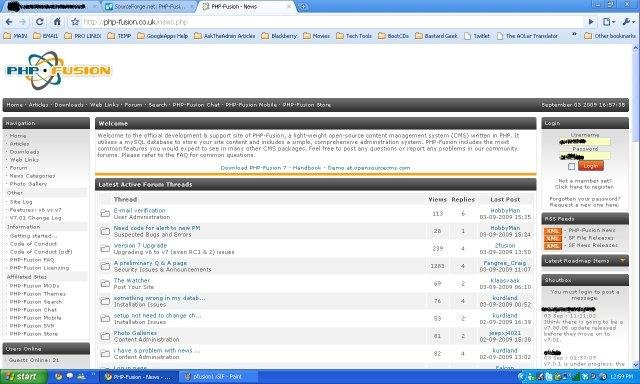Click folder icon of The Watcher thread
This screenshot has height=384, width=640.
[x=105, y=284]
